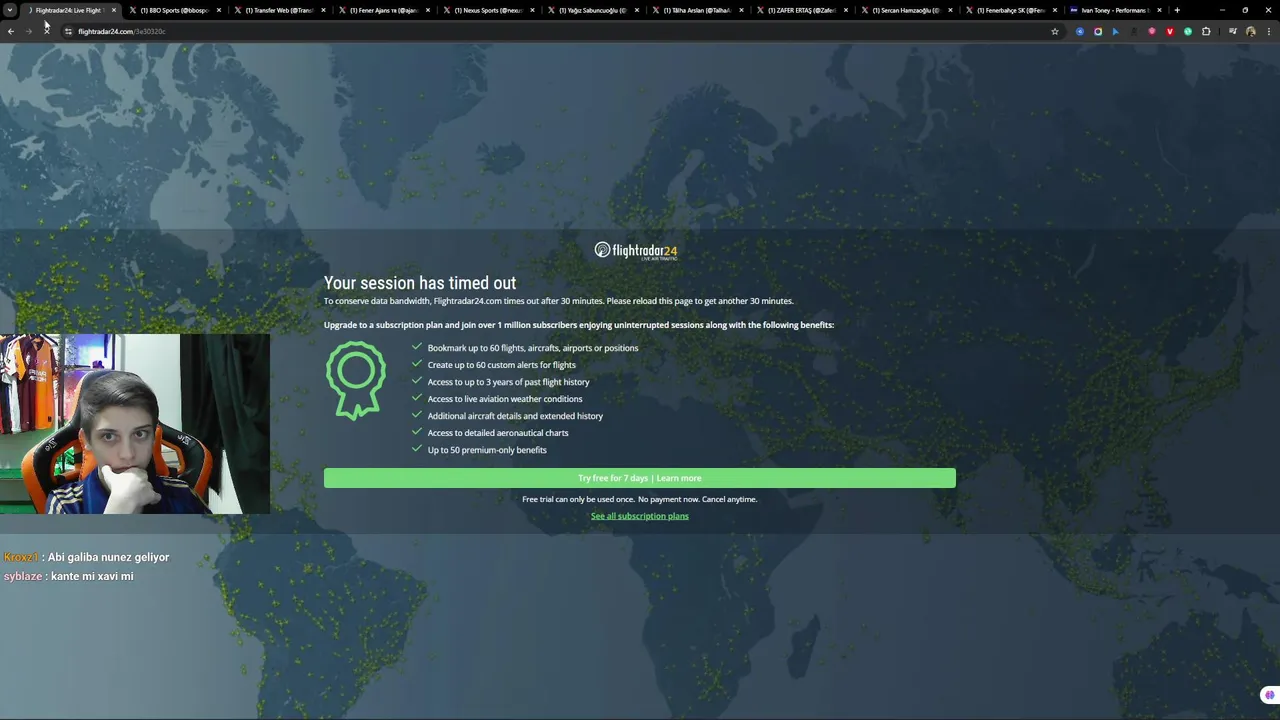Open the red V extension icon
Image resolution: width=1280 pixels, height=720 pixels.
tap(1170, 31)
